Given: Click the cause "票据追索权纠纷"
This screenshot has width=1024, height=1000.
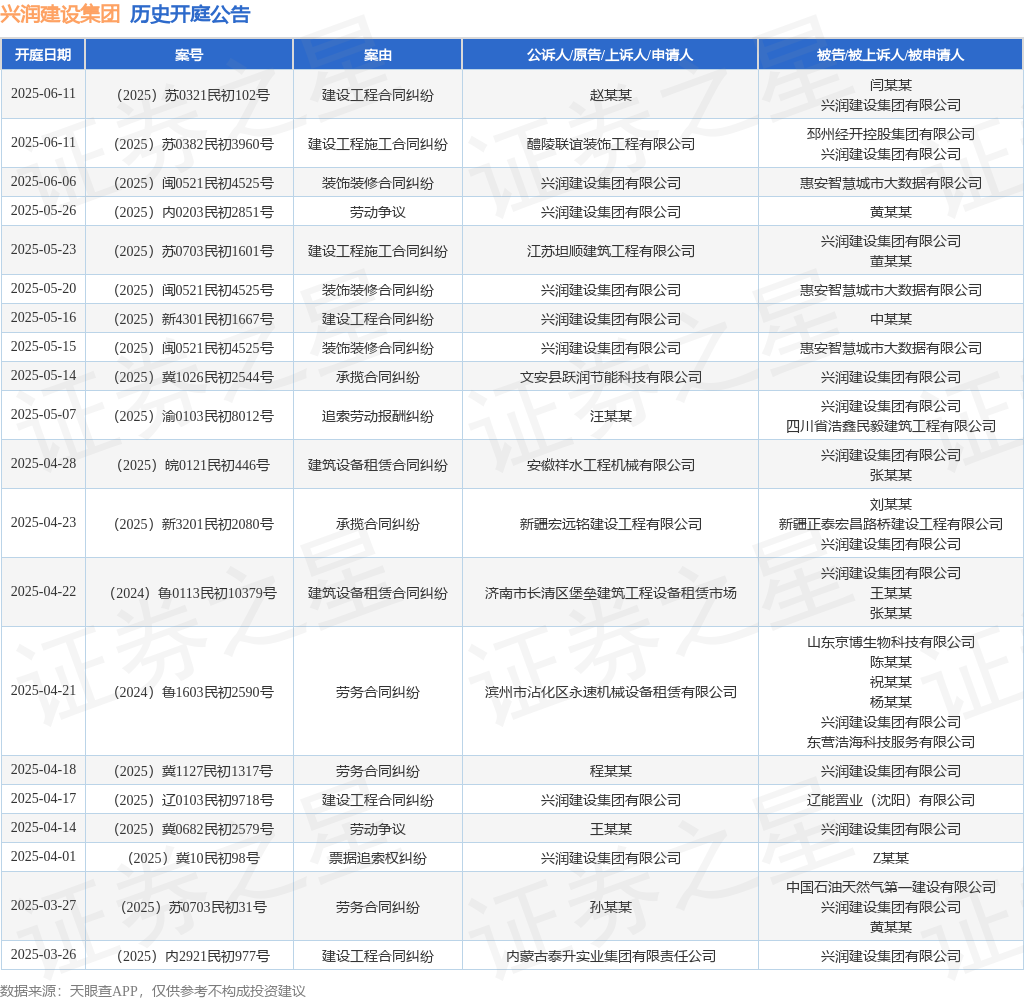Looking at the screenshot, I should point(377,858).
